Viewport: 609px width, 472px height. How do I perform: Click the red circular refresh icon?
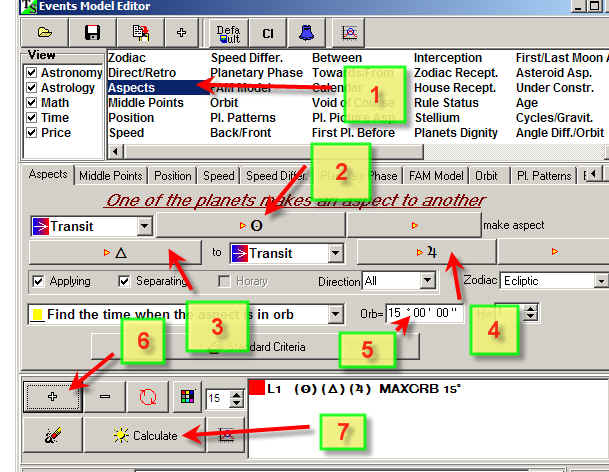click(147, 397)
